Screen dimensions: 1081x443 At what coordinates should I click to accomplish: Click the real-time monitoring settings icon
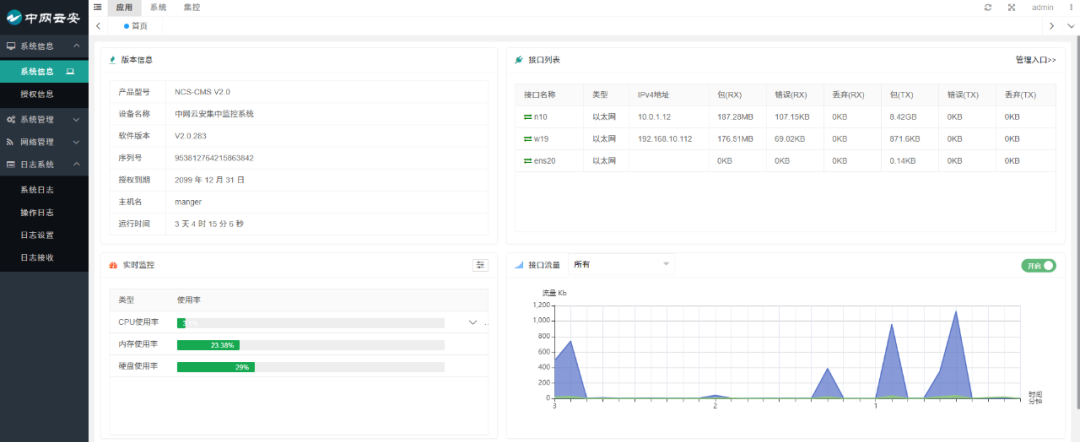pyautogui.click(x=480, y=265)
